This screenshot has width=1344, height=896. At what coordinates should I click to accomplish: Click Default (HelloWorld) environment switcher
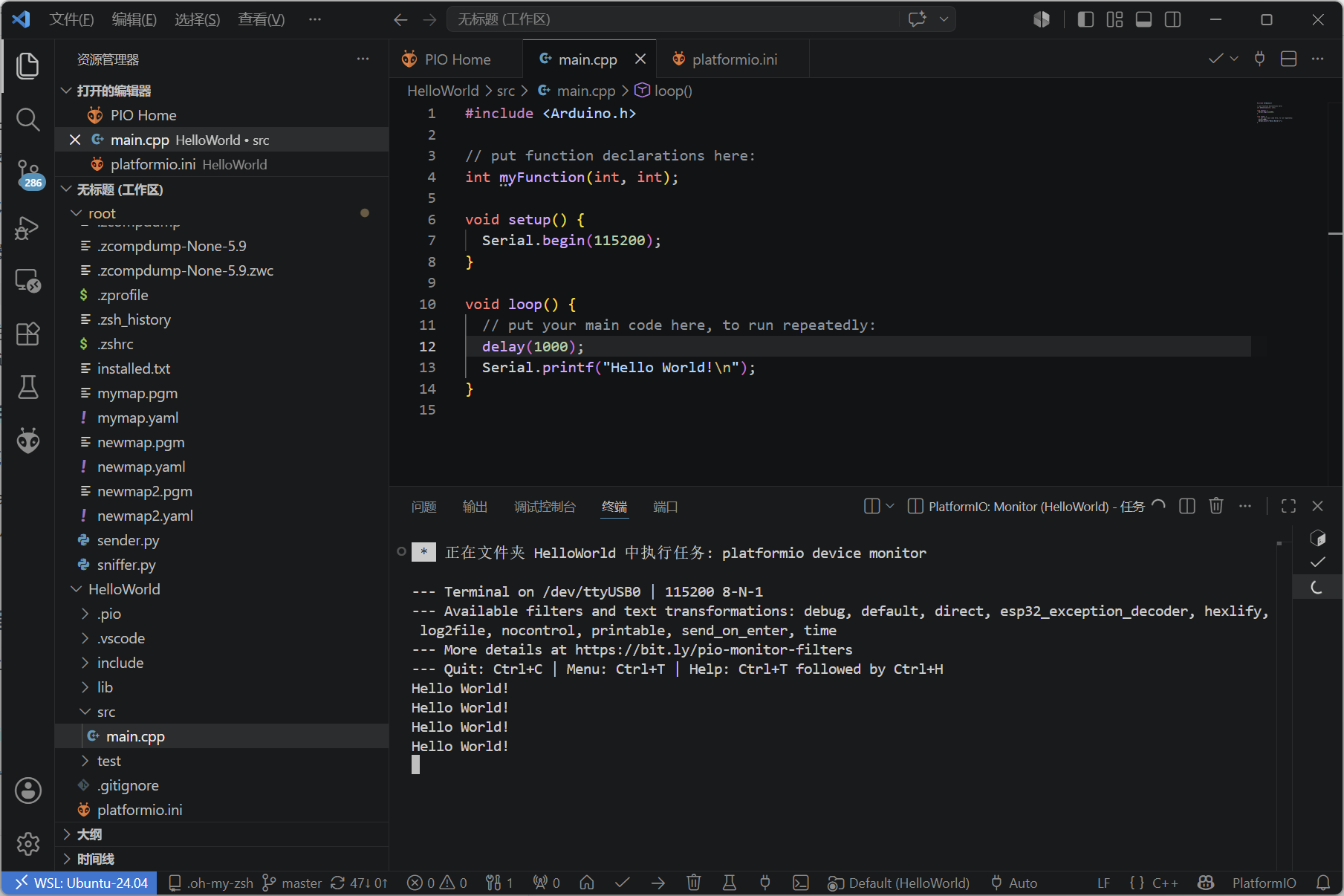click(899, 883)
